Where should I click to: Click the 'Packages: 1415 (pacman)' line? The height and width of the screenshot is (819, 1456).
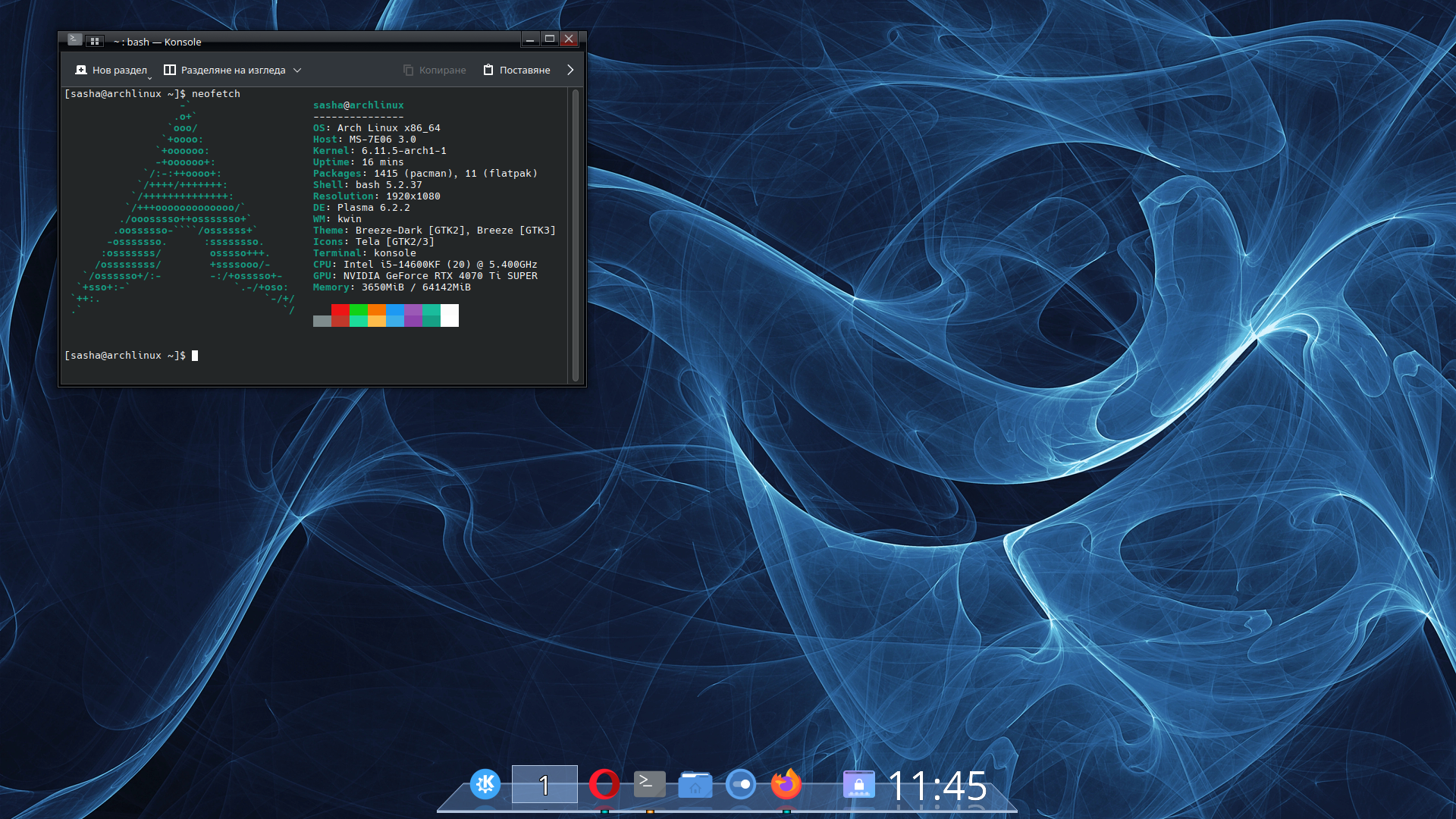(x=425, y=174)
